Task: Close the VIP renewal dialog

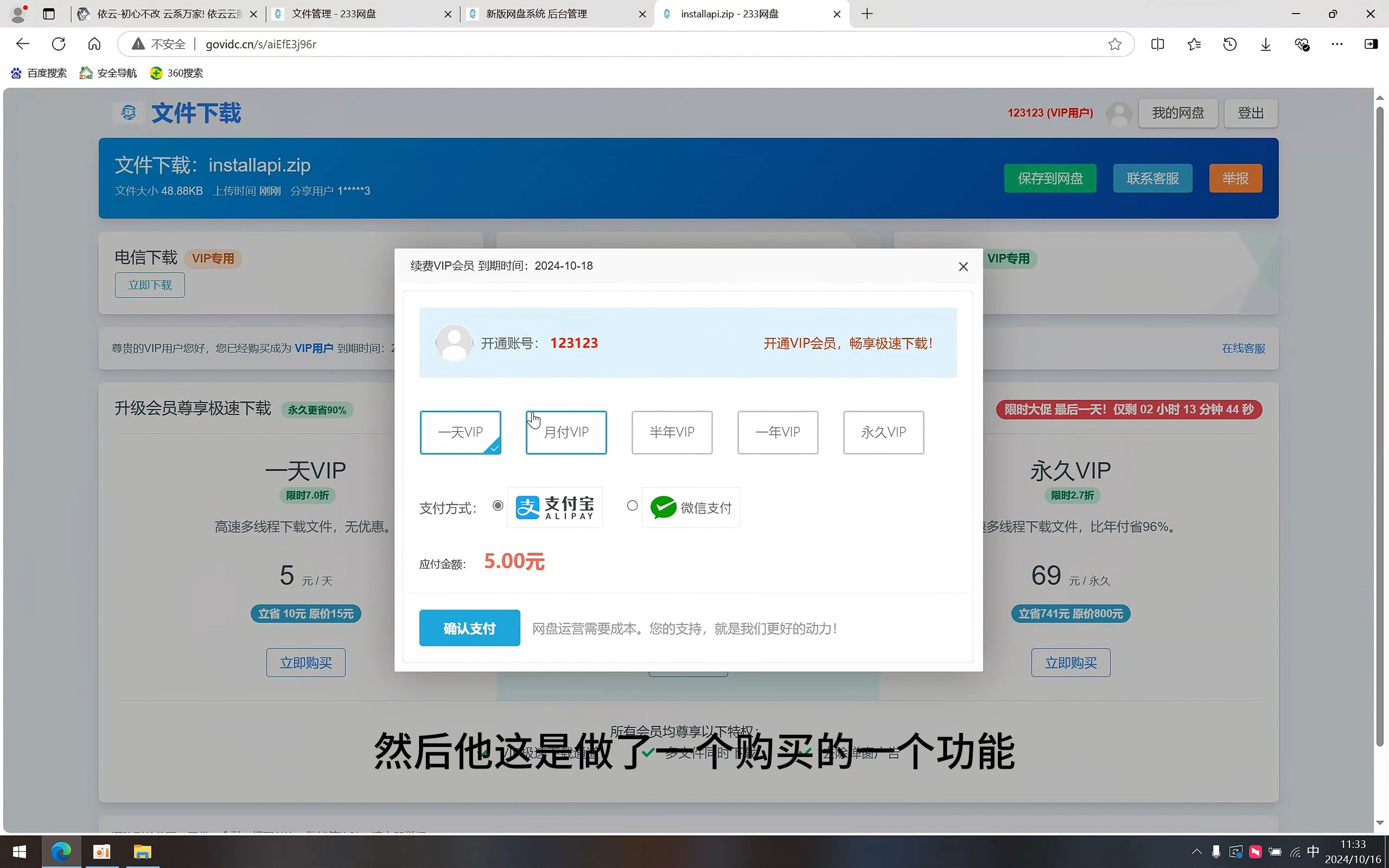Action: [963, 266]
